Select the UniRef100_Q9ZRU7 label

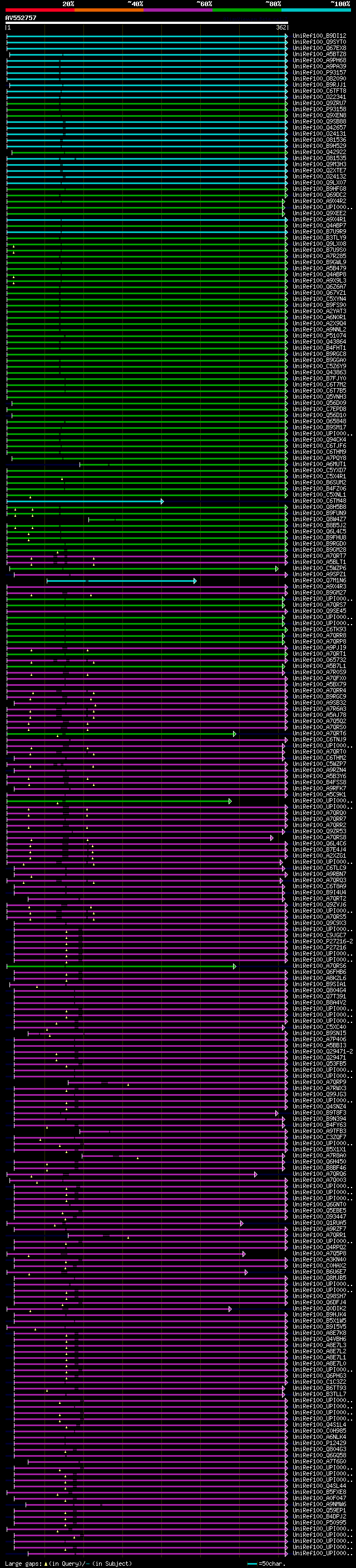click(319, 103)
